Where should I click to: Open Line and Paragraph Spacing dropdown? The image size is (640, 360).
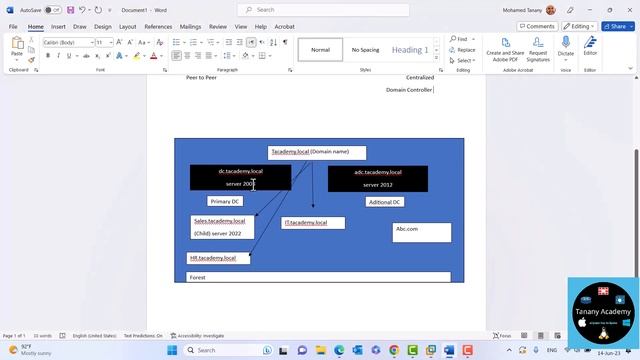tap(229, 56)
